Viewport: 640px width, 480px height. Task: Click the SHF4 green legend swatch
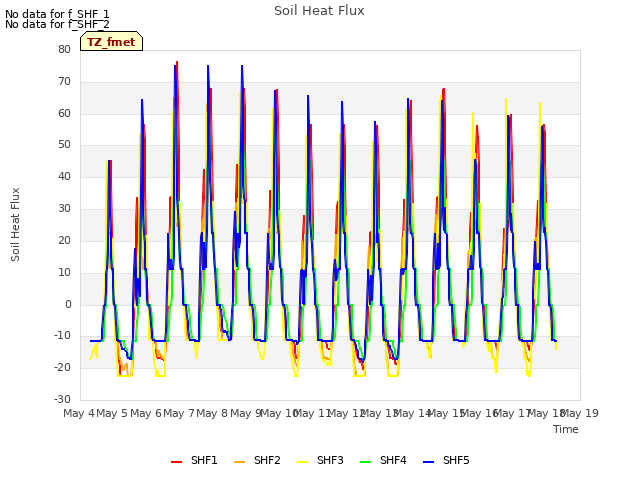[366, 462]
